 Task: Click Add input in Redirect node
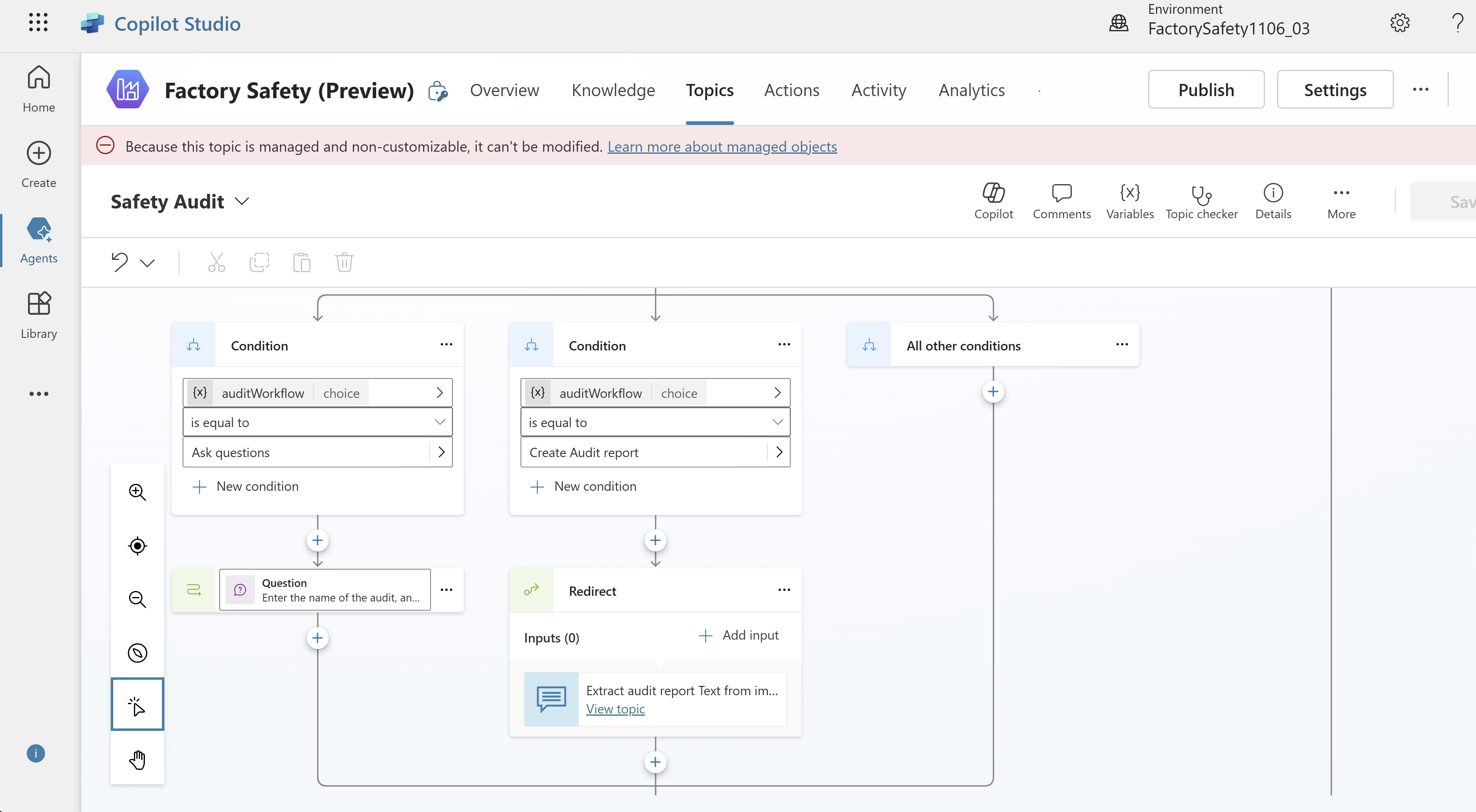pos(739,635)
